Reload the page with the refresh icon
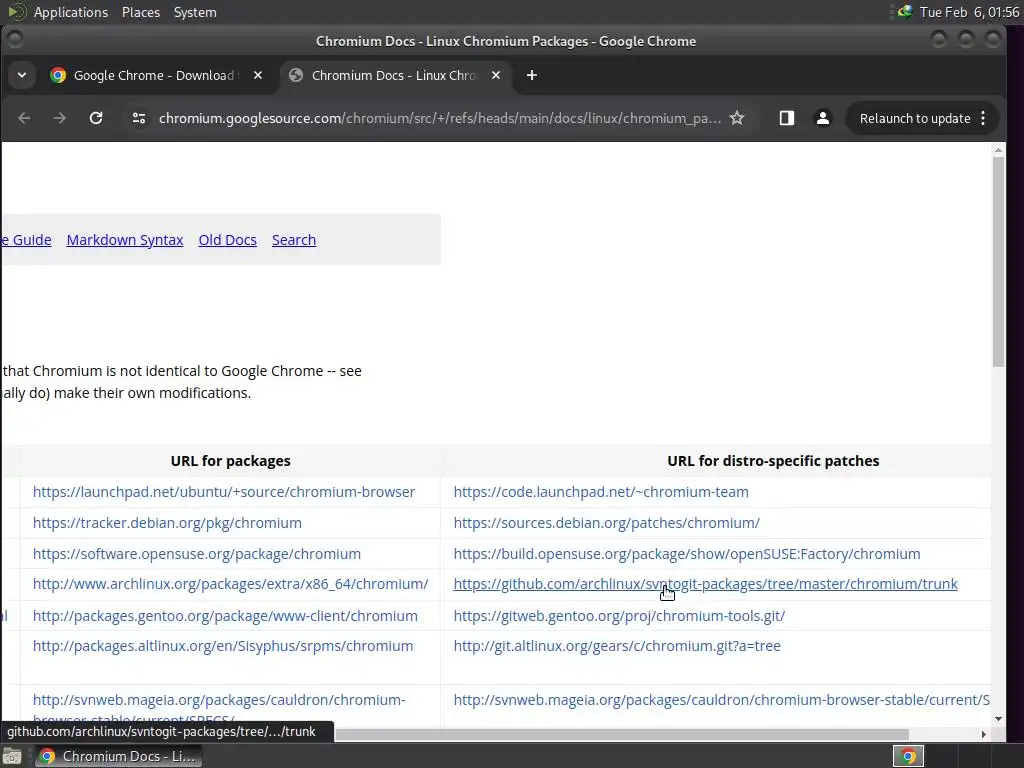This screenshot has height=768, width=1024. [96, 118]
